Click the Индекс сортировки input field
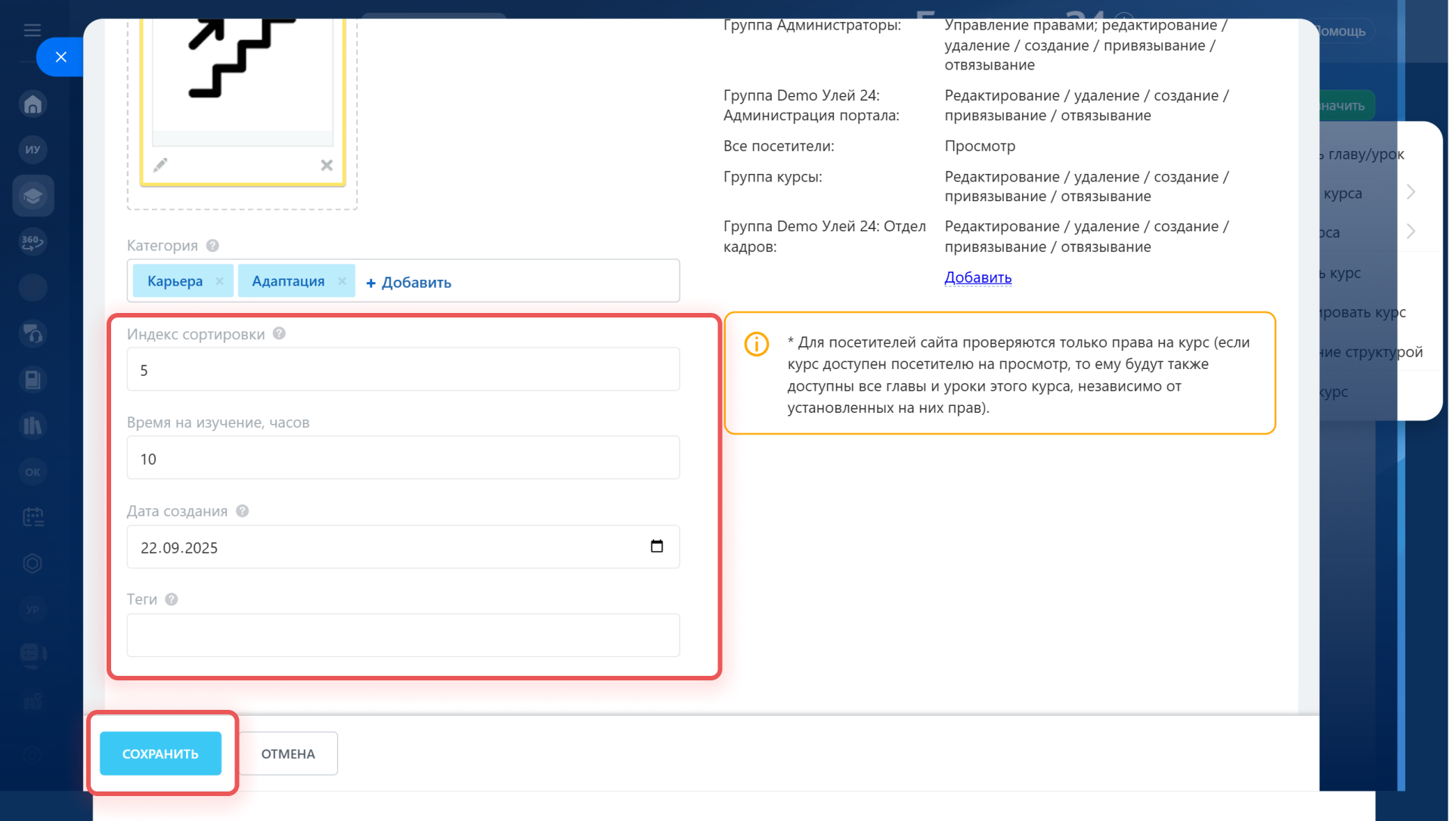 403,370
